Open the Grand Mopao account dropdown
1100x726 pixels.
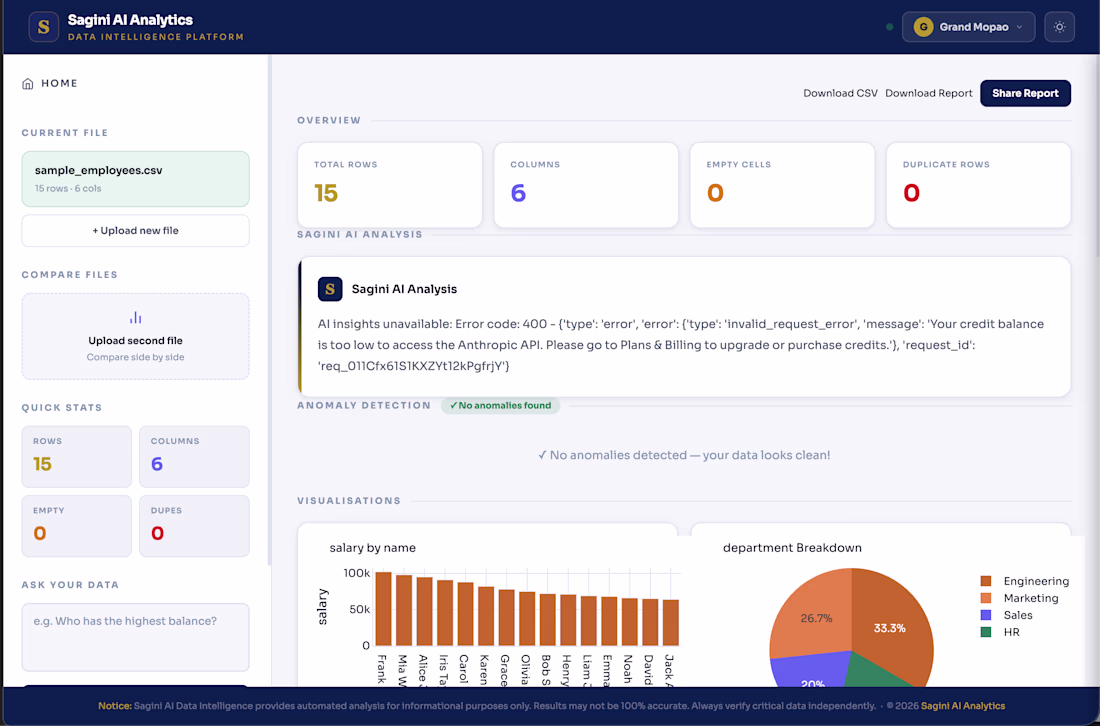968,27
